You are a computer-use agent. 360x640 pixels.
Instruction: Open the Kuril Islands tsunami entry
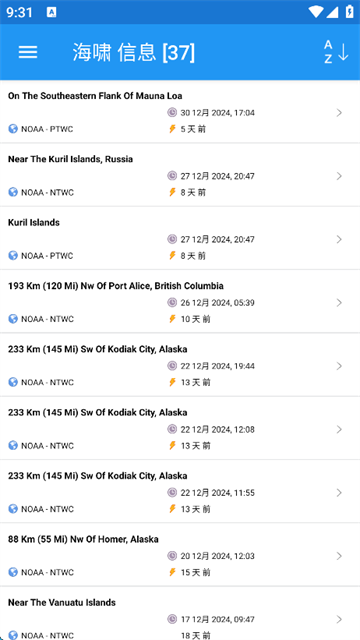click(x=180, y=238)
